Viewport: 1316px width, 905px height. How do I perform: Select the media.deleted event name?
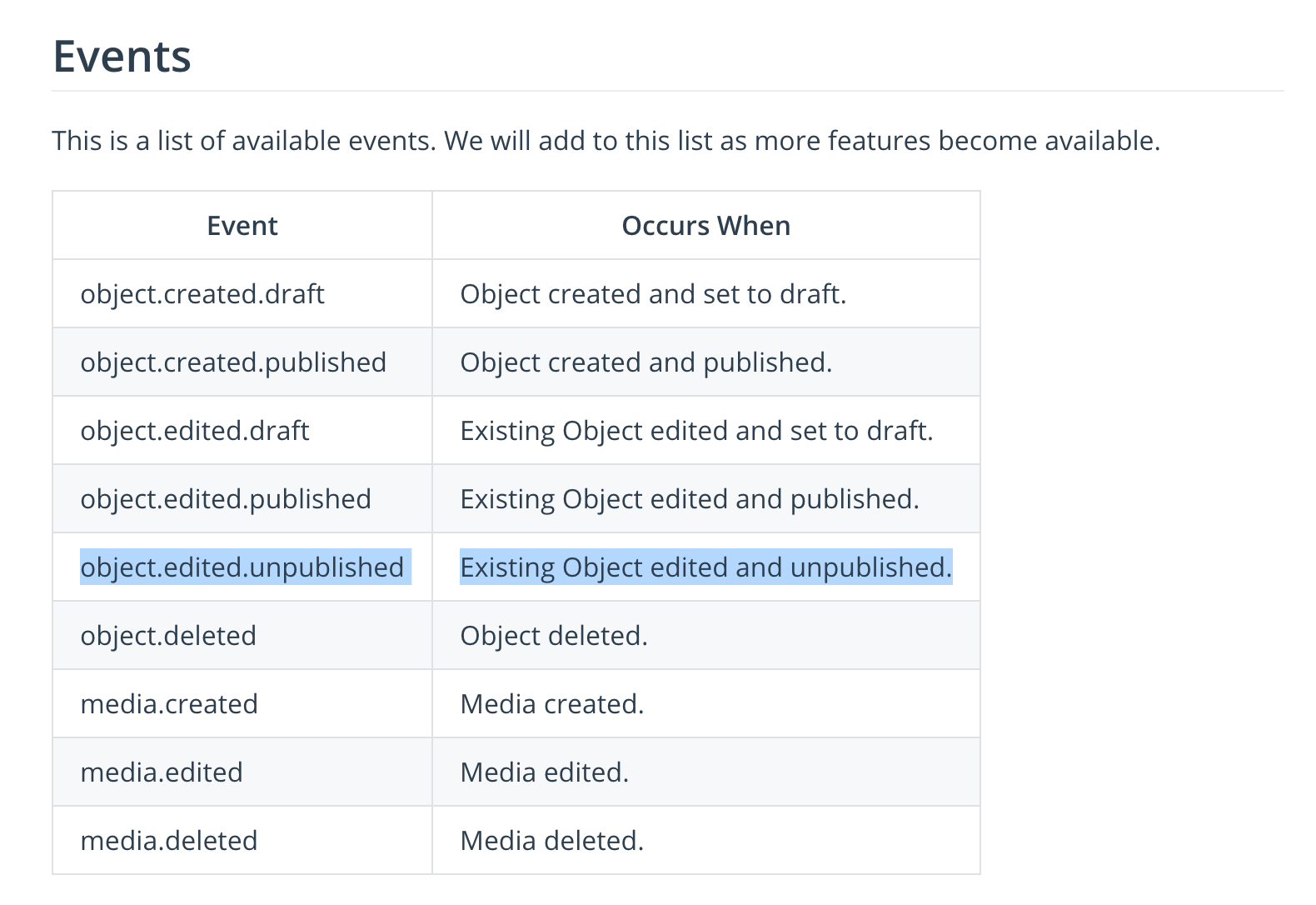pyautogui.click(x=169, y=841)
